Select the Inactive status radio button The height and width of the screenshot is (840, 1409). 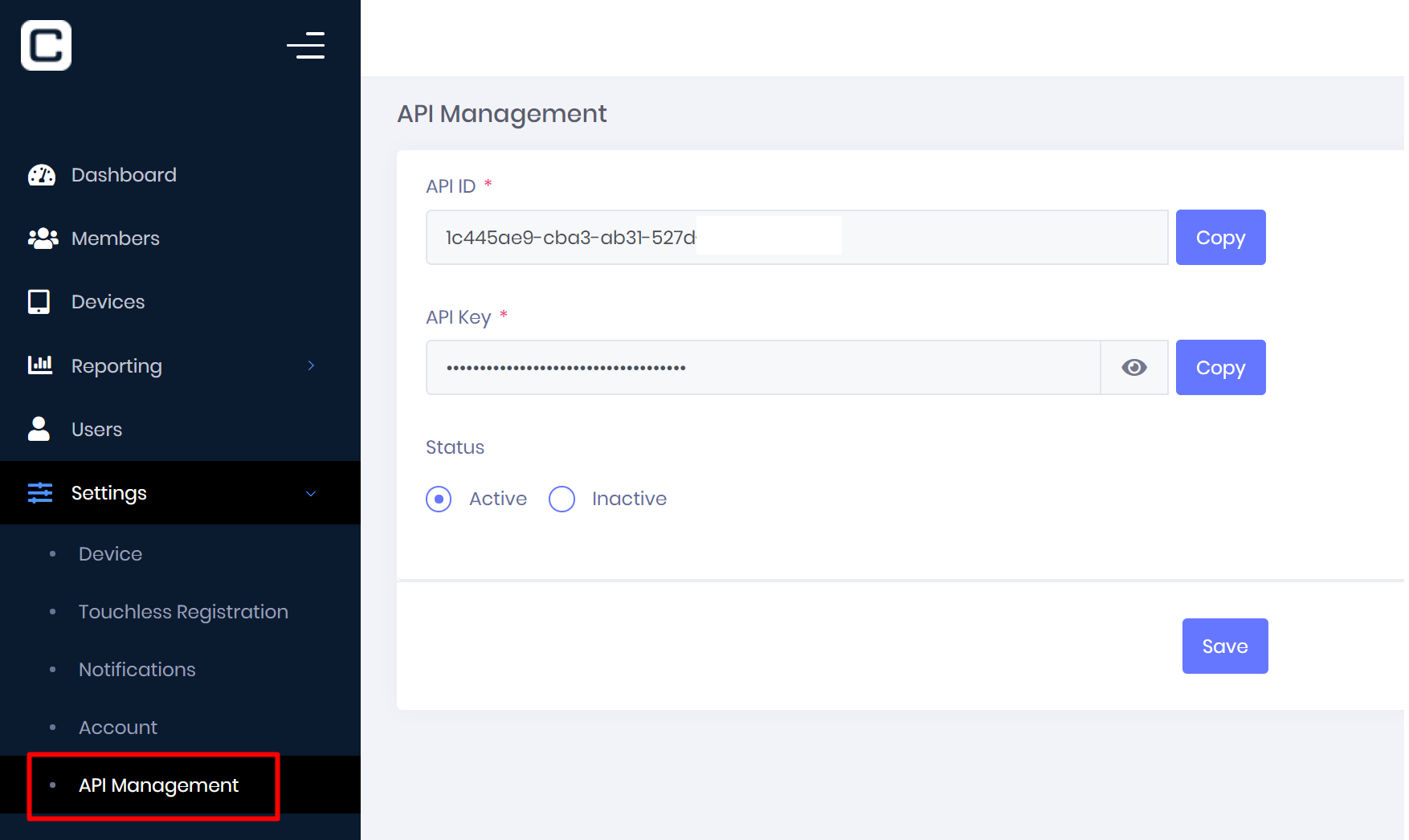point(562,499)
